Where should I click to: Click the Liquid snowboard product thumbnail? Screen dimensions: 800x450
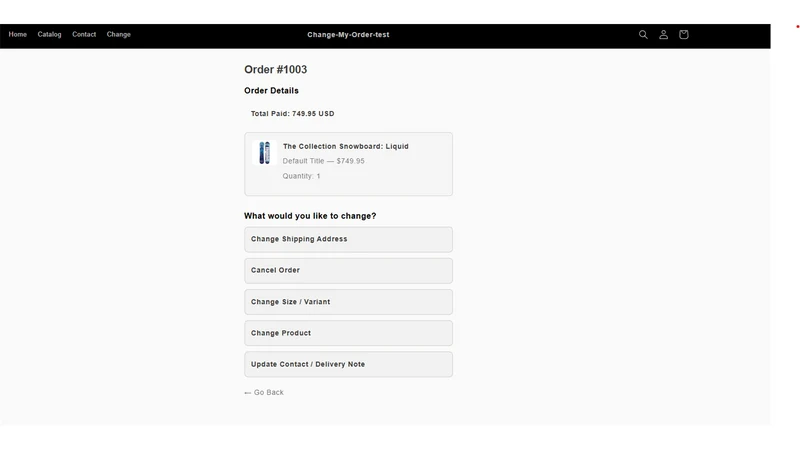(x=264, y=153)
